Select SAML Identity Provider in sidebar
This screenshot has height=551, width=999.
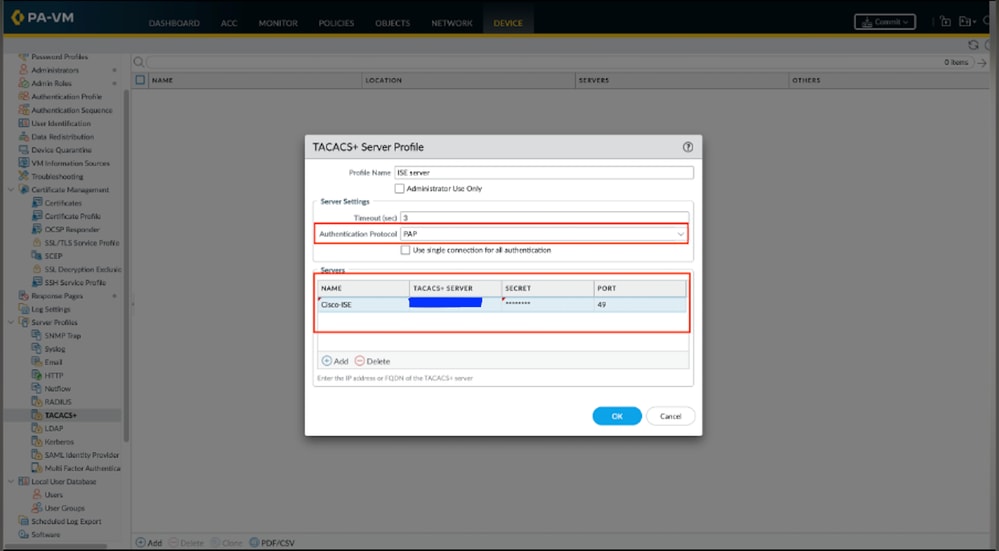(82, 455)
